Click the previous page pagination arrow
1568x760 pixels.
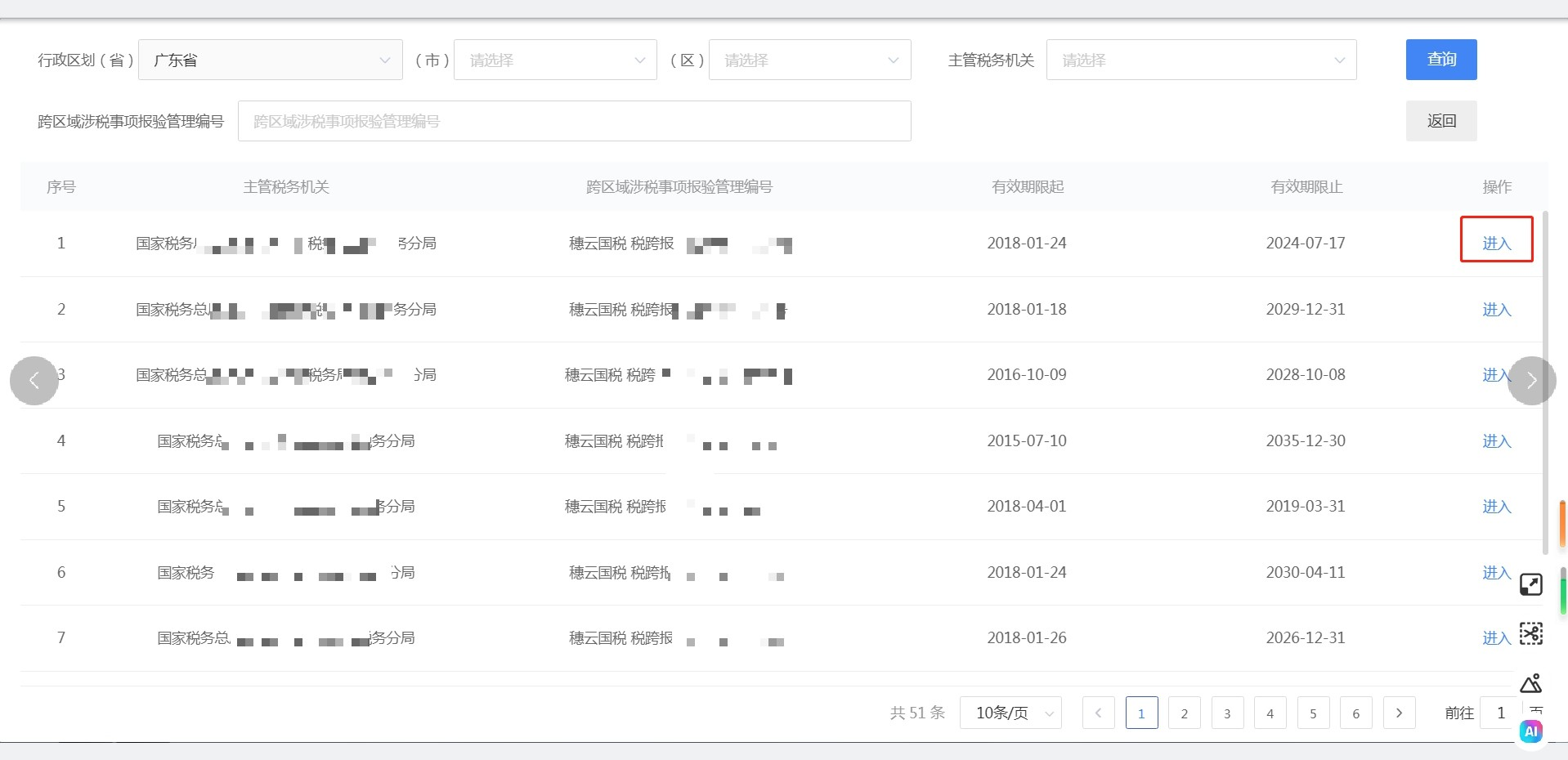tap(1098, 713)
